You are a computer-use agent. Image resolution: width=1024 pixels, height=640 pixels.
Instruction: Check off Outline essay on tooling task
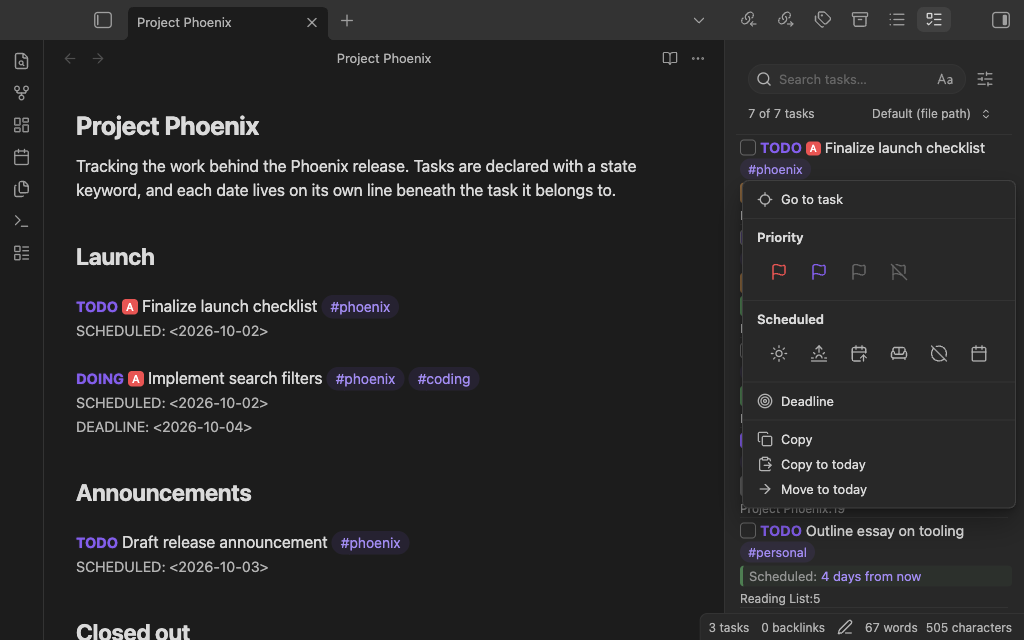pos(748,531)
